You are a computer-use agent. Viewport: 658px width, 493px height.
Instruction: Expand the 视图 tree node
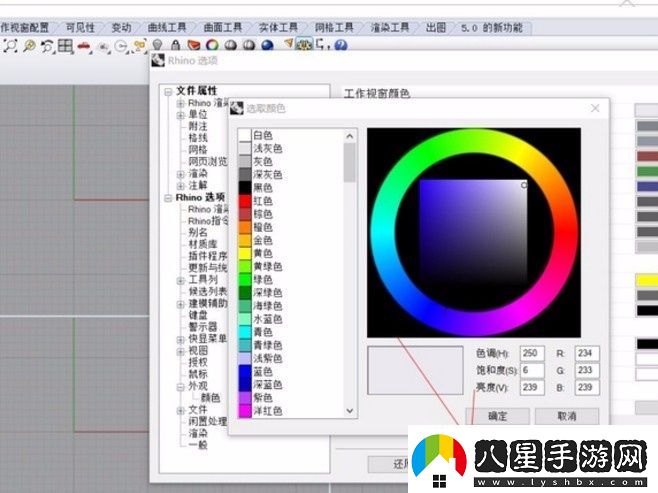tap(180, 351)
